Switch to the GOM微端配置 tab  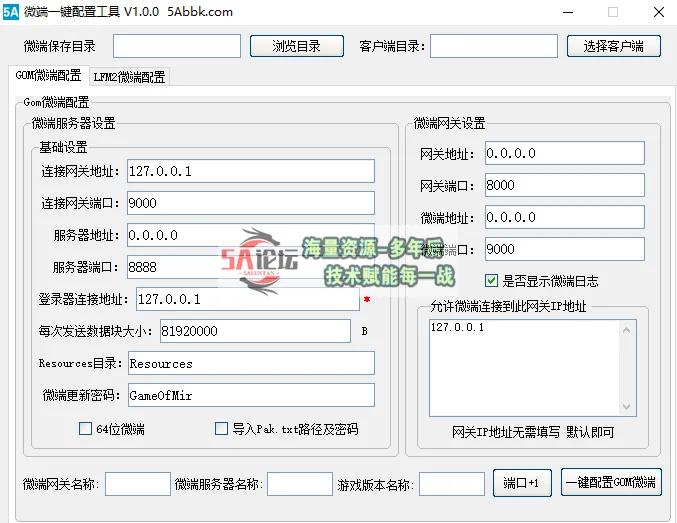(48, 76)
